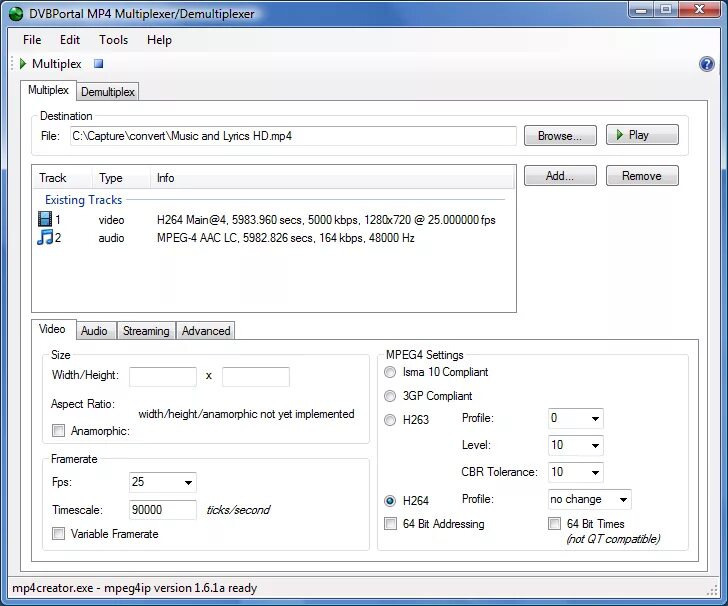The width and height of the screenshot is (728, 606).
Task: Maximize the DVBPortal window
Action: (666, 10)
